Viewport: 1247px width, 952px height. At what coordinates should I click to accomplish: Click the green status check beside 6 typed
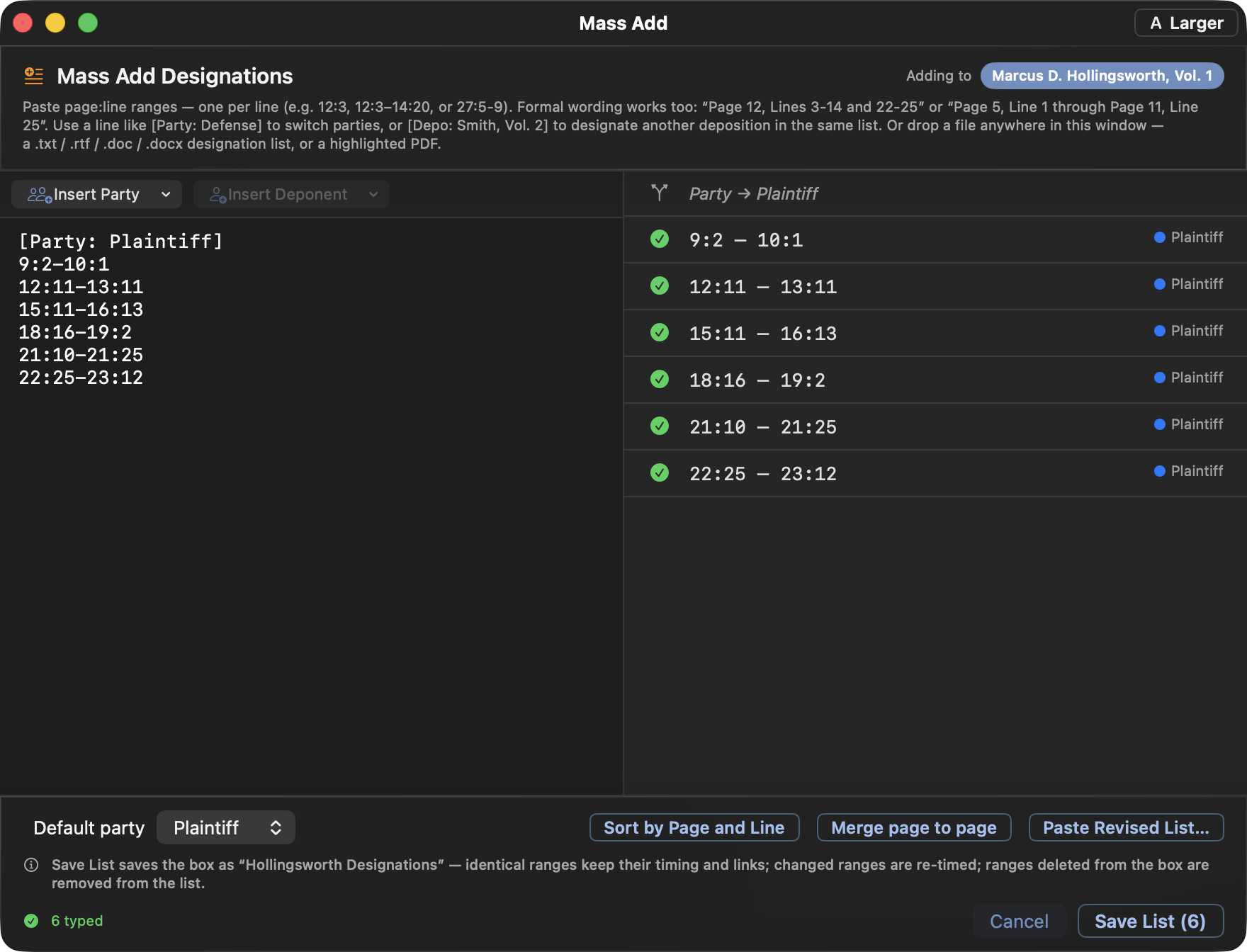click(31, 921)
